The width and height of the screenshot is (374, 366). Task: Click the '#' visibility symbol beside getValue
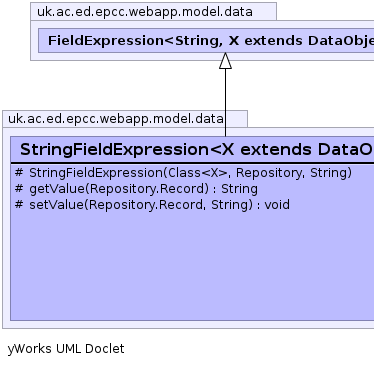(x=19, y=189)
